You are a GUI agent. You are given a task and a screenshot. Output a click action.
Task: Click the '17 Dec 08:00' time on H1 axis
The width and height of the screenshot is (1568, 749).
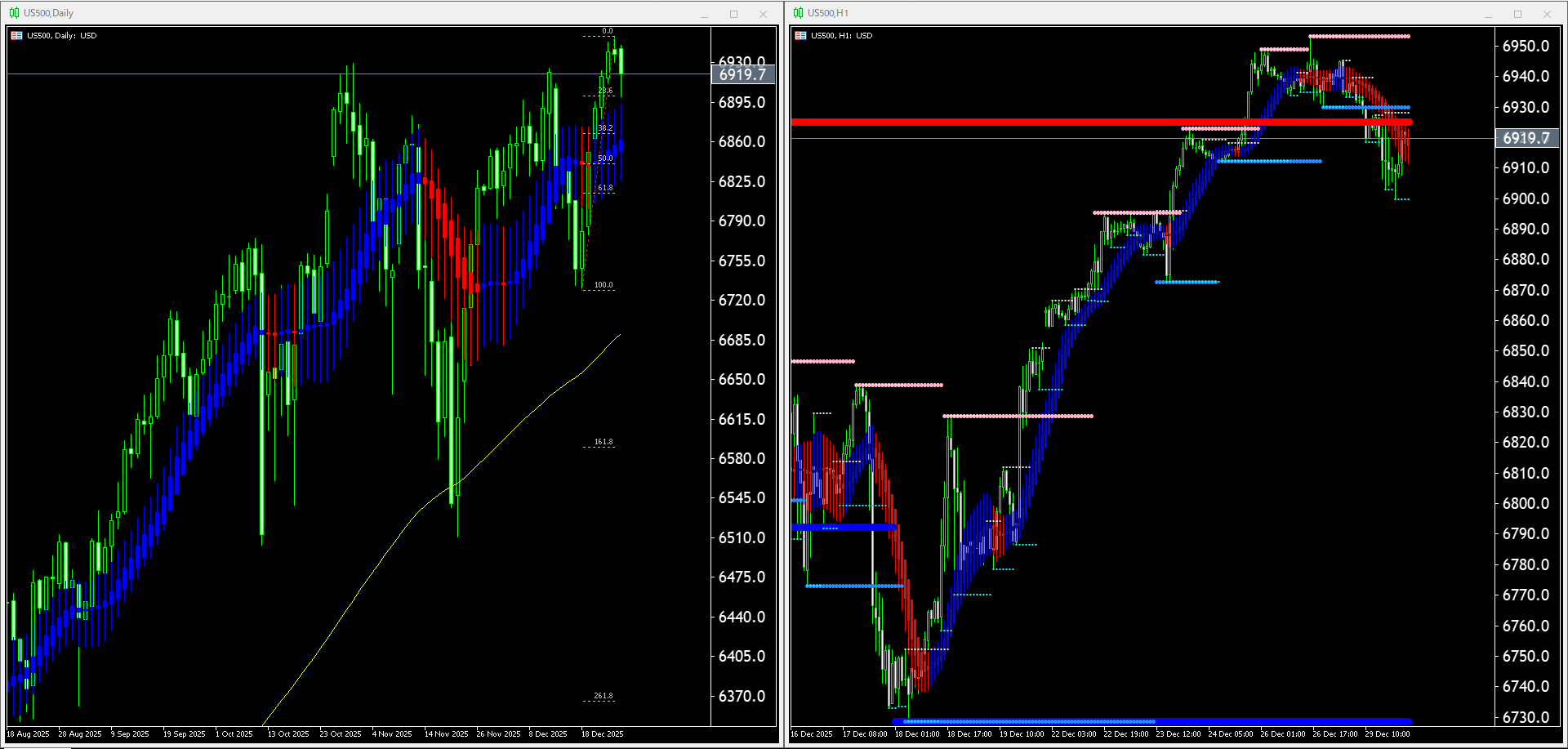tap(865, 734)
